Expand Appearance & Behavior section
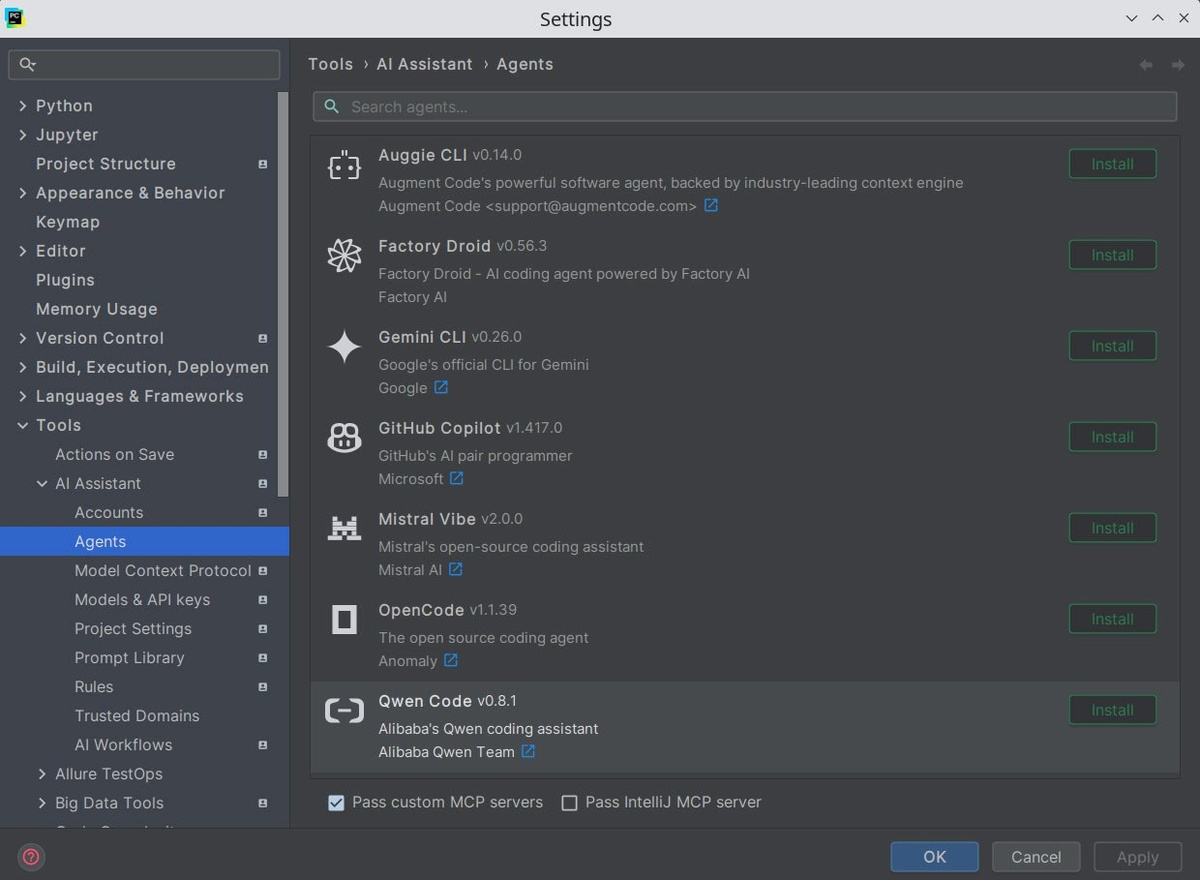This screenshot has height=880, width=1200. coord(22,193)
